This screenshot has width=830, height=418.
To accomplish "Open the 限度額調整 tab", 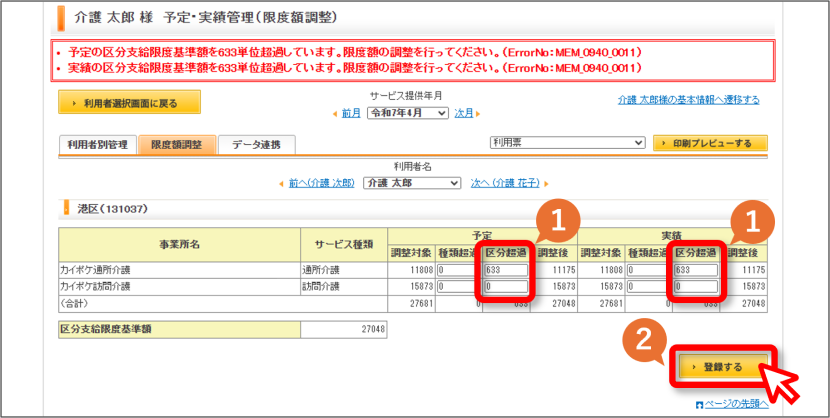I will click(177, 144).
